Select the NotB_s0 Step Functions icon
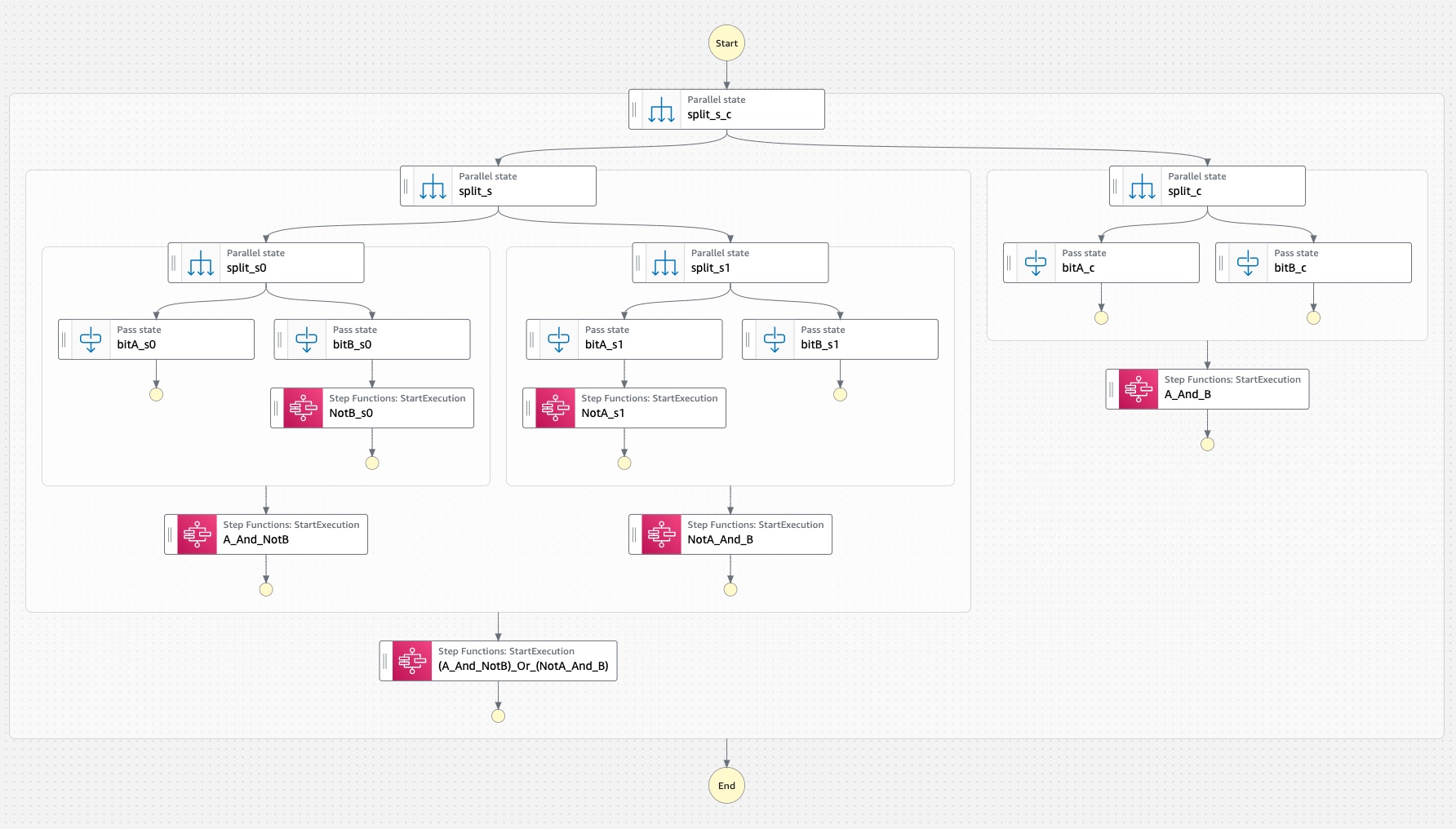The image size is (1456, 829). point(303,408)
